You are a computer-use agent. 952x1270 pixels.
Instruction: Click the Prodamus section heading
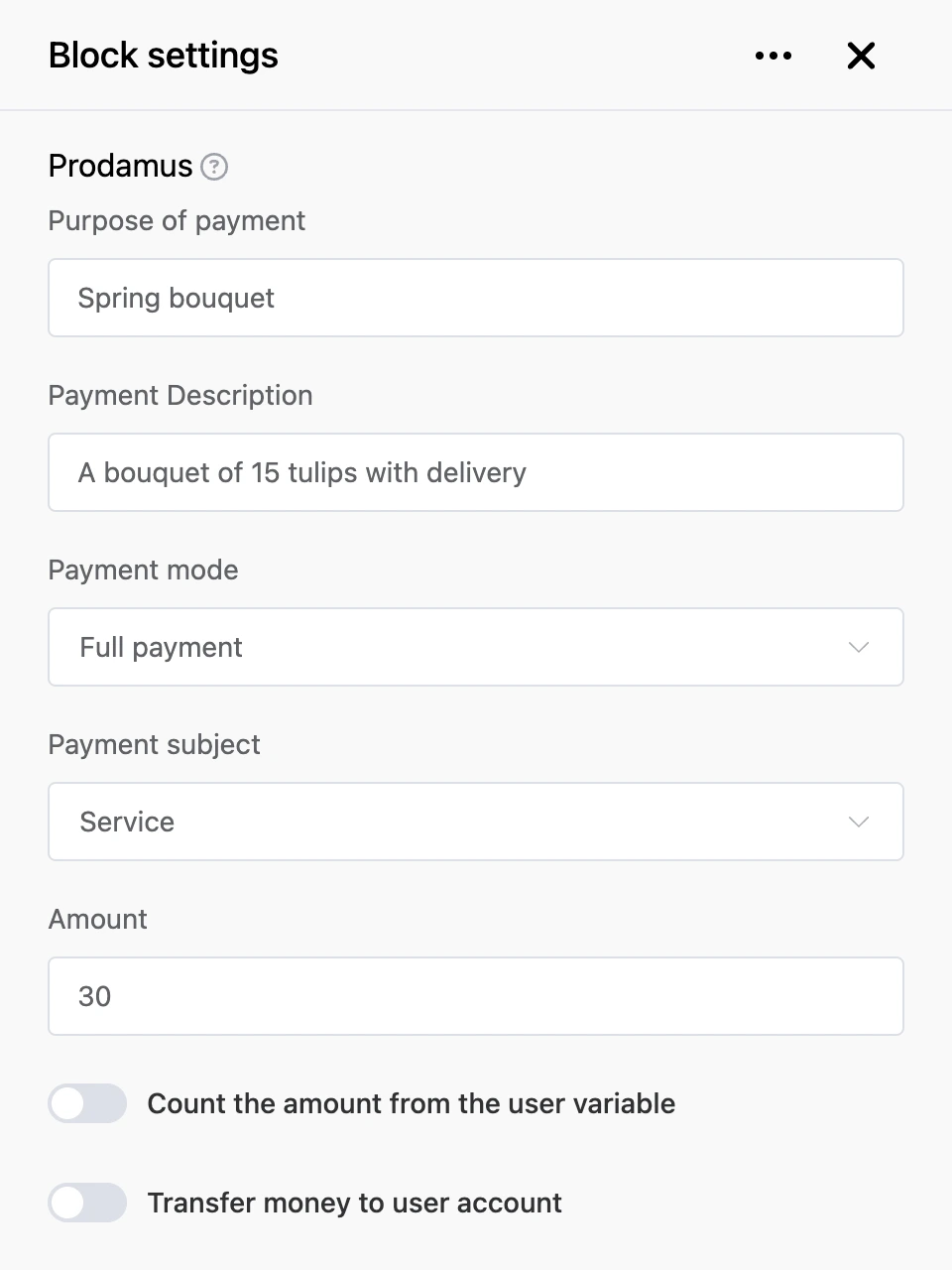pyautogui.click(x=121, y=166)
